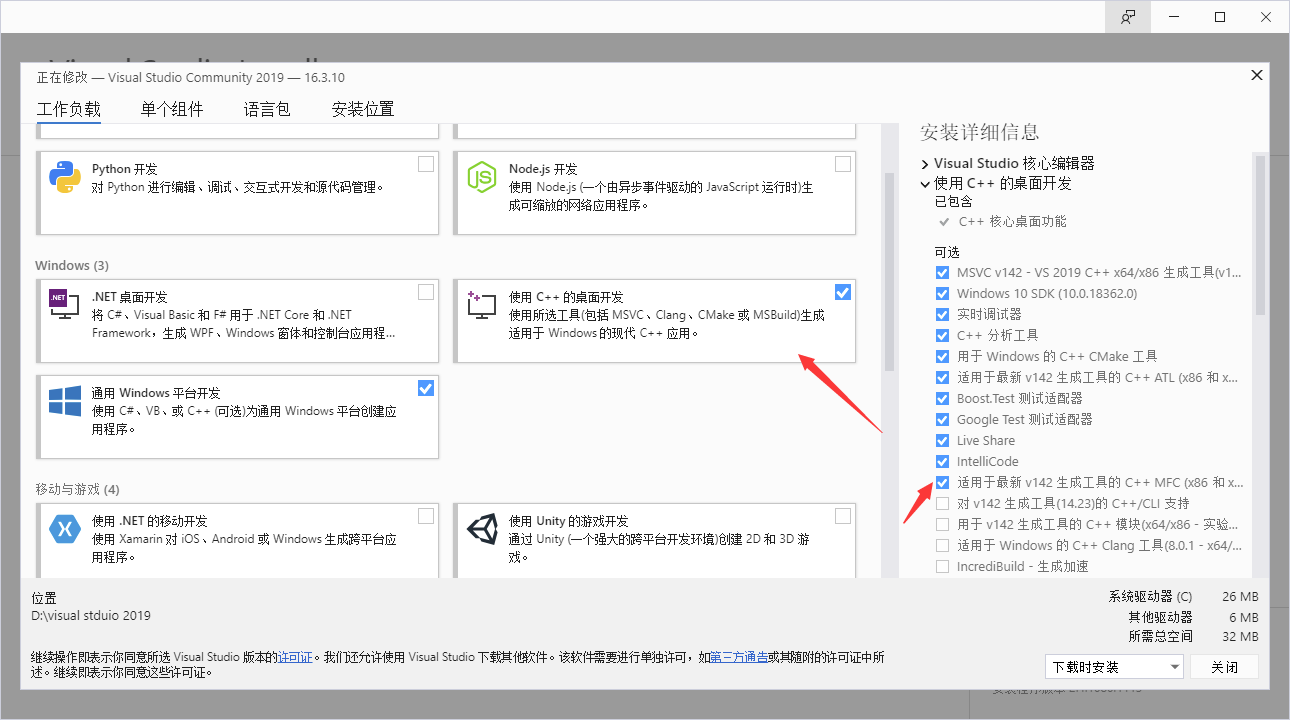Open the install mode dropdown
The height and width of the screenshot is (720, 1290).
point(1114,667)
